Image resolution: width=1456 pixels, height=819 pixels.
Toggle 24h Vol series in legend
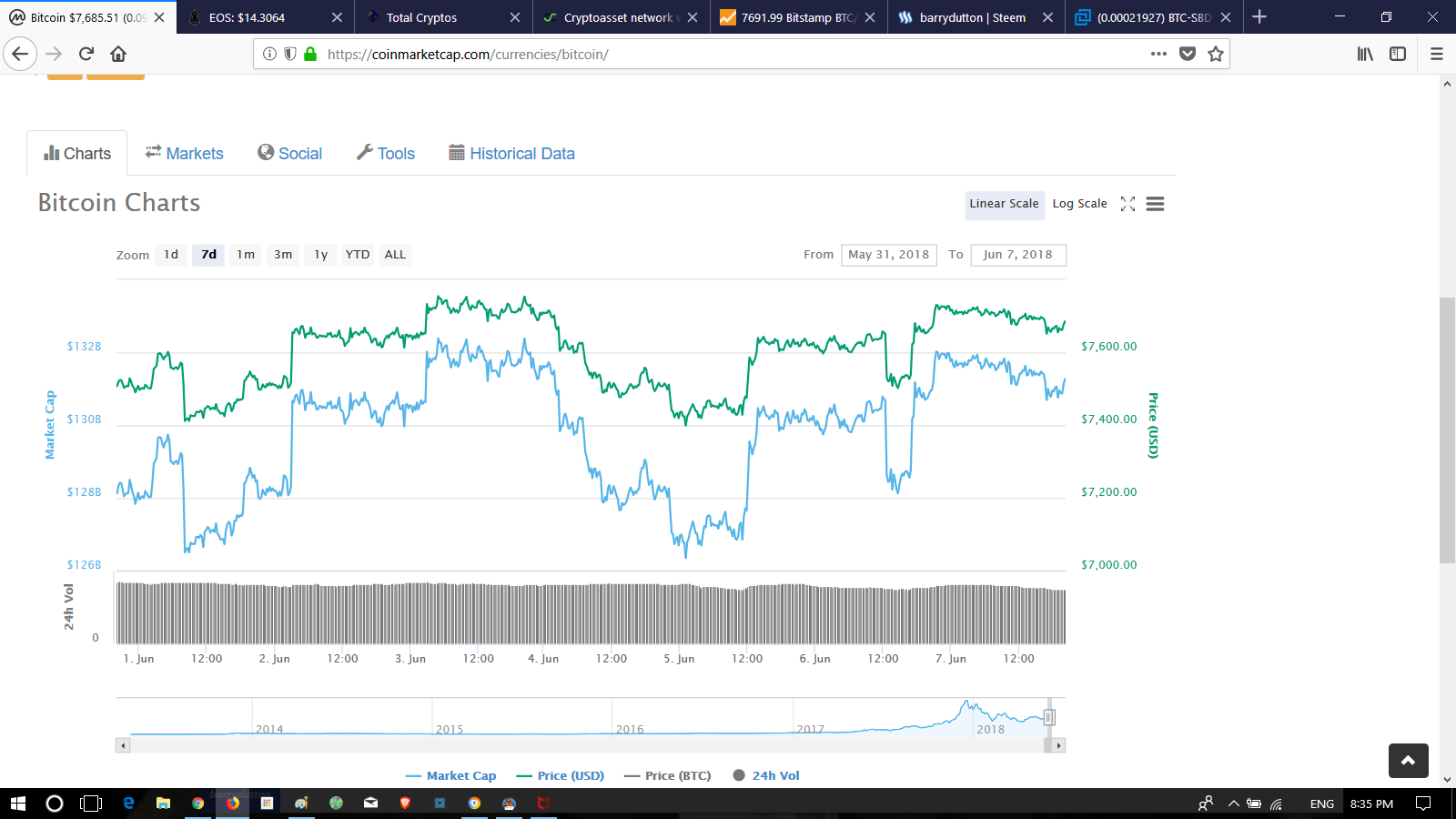(x=766, y=776)
